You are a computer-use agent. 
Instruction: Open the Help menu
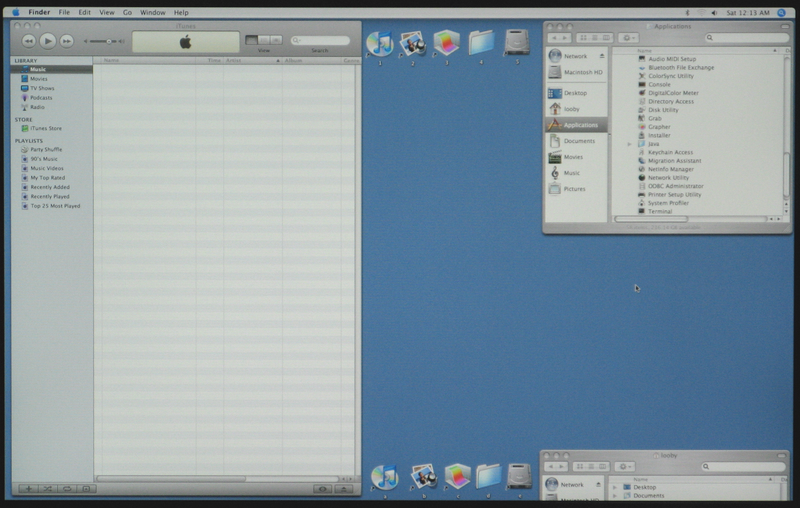coord(181,12)
